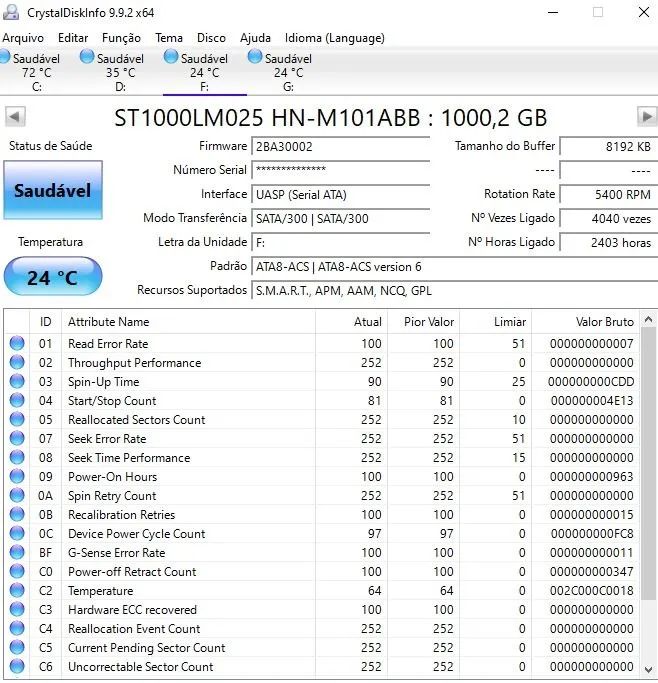Click the Saudável health status button
Viewport: 658px width, 683px height.
pyautogui.click(x=53, y=190)
